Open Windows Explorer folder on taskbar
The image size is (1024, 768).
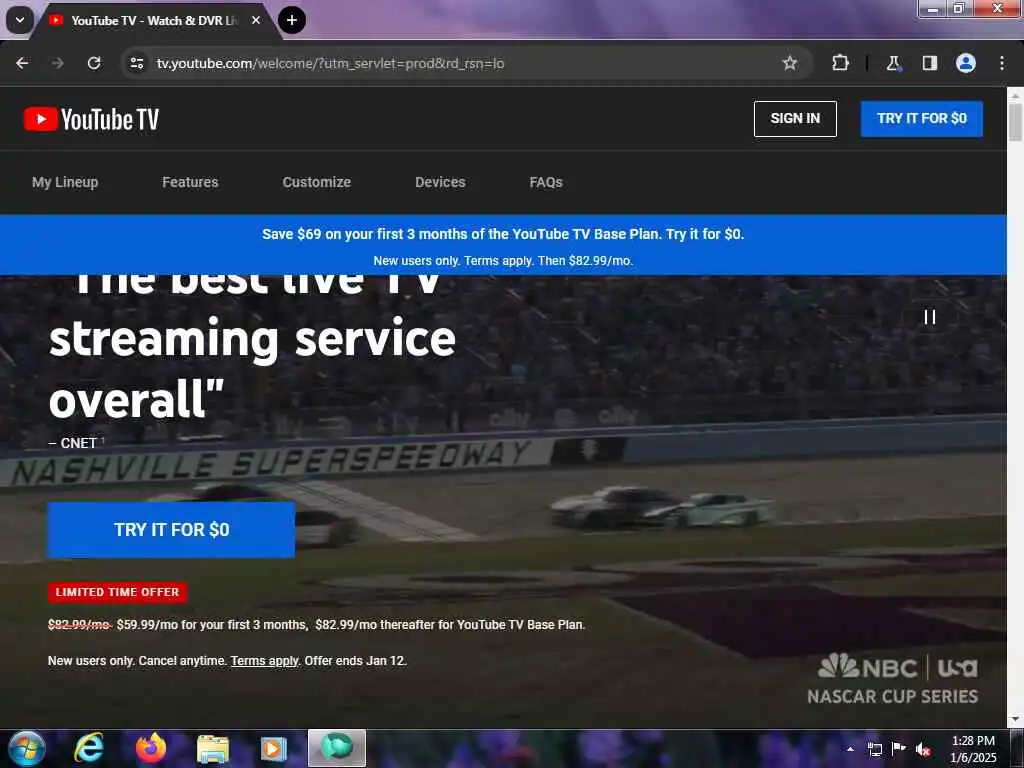coord(212,748)
